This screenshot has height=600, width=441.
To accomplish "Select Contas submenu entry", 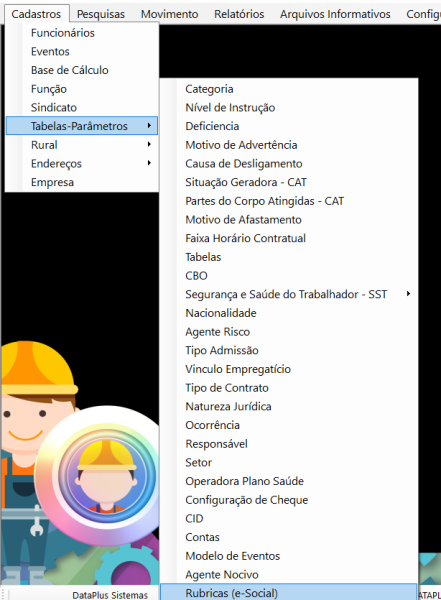I will click(x=289, y=537).
